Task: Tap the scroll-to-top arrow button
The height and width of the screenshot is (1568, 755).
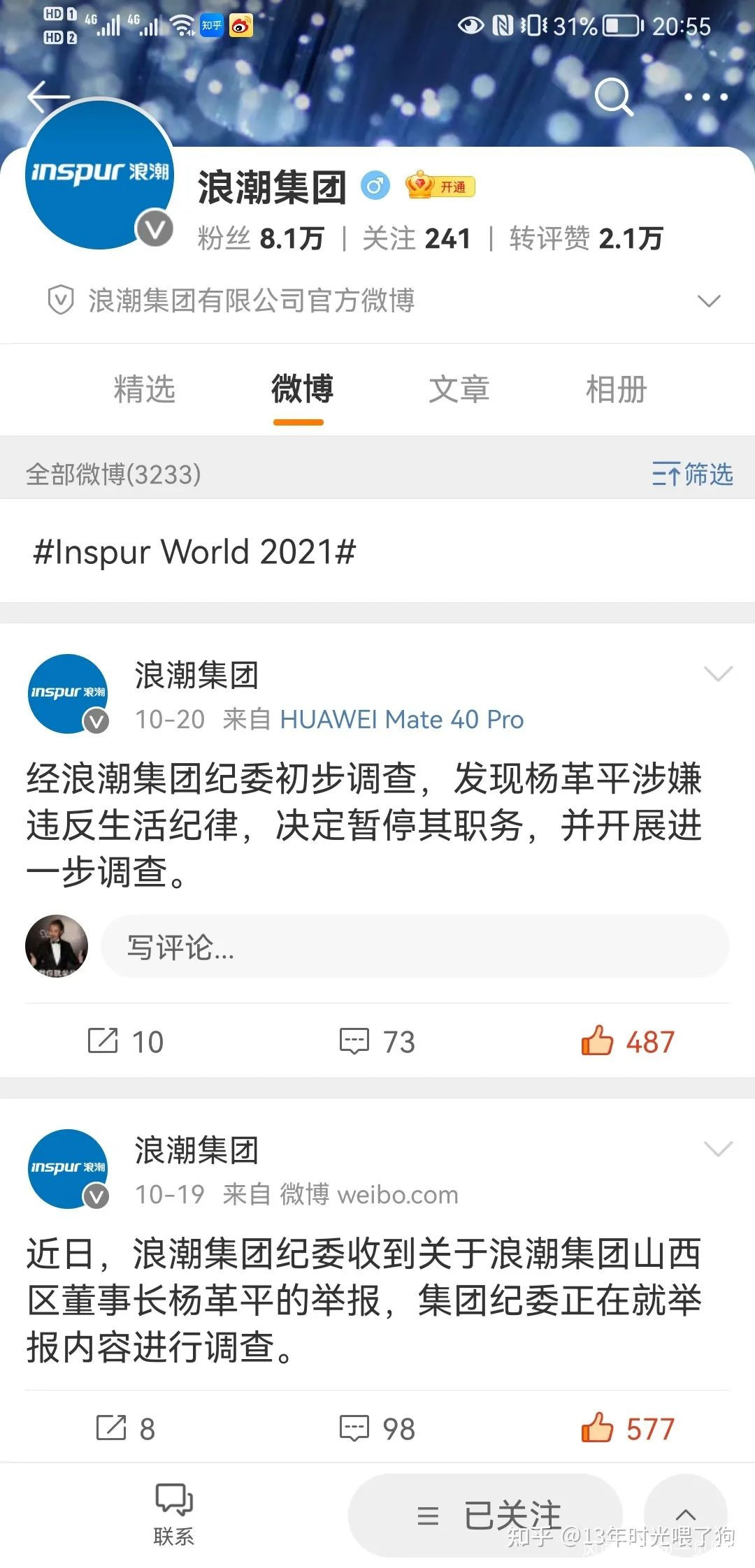Action: tap(686, 1515)
